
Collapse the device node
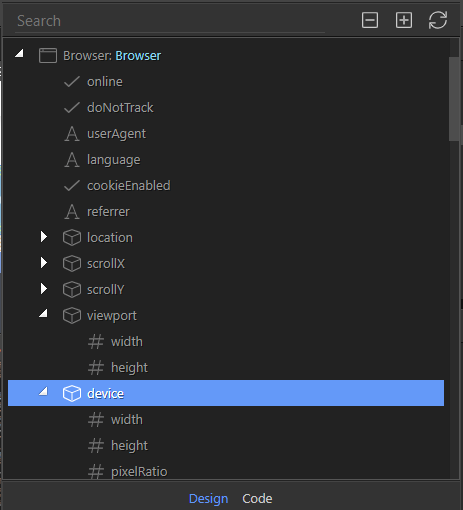[43, 391]
